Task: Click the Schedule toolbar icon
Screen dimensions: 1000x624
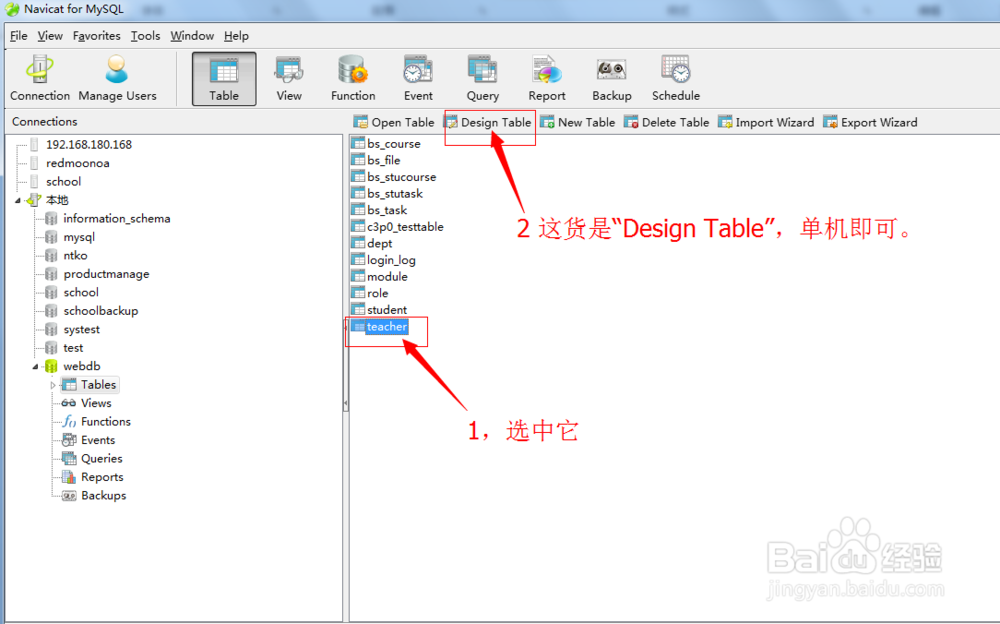Action: tap(675, 78)
